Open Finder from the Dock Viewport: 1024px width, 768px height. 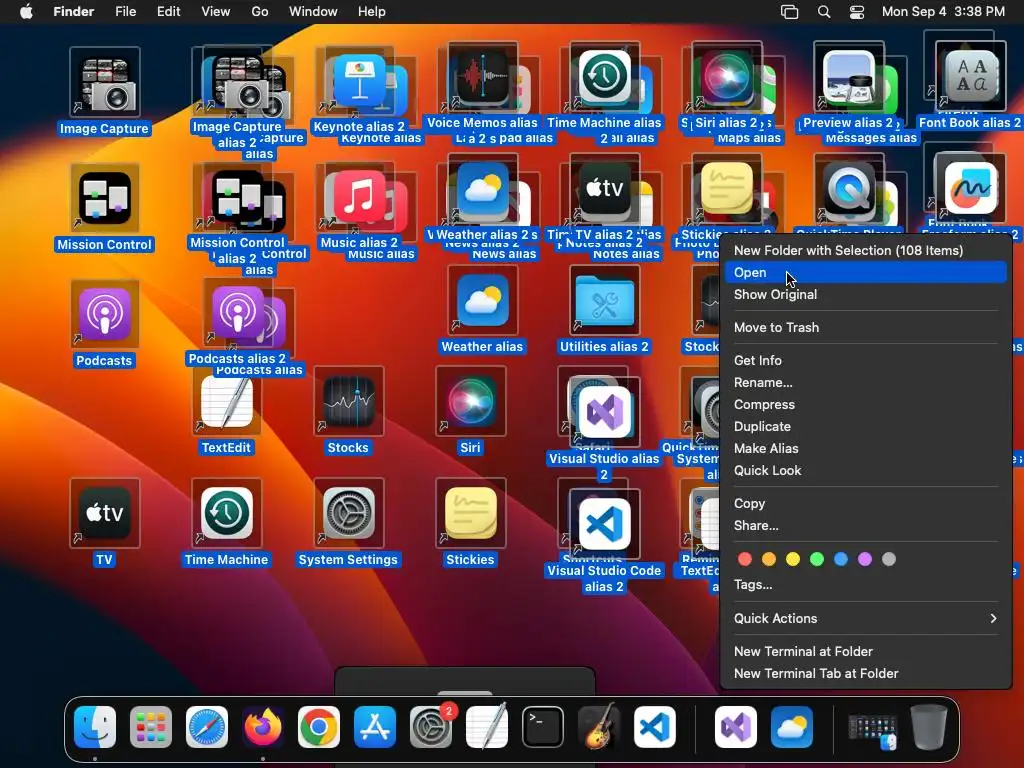tap(95, 727)
